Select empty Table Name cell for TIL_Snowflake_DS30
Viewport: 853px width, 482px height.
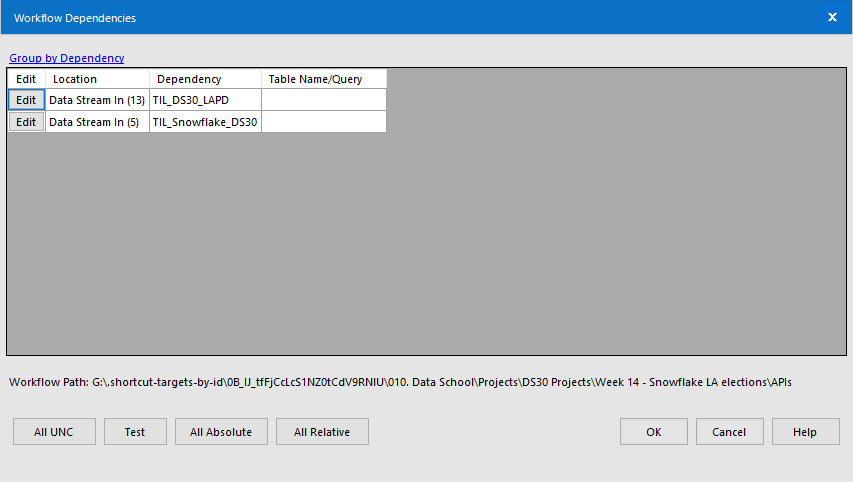coord(324,122)
